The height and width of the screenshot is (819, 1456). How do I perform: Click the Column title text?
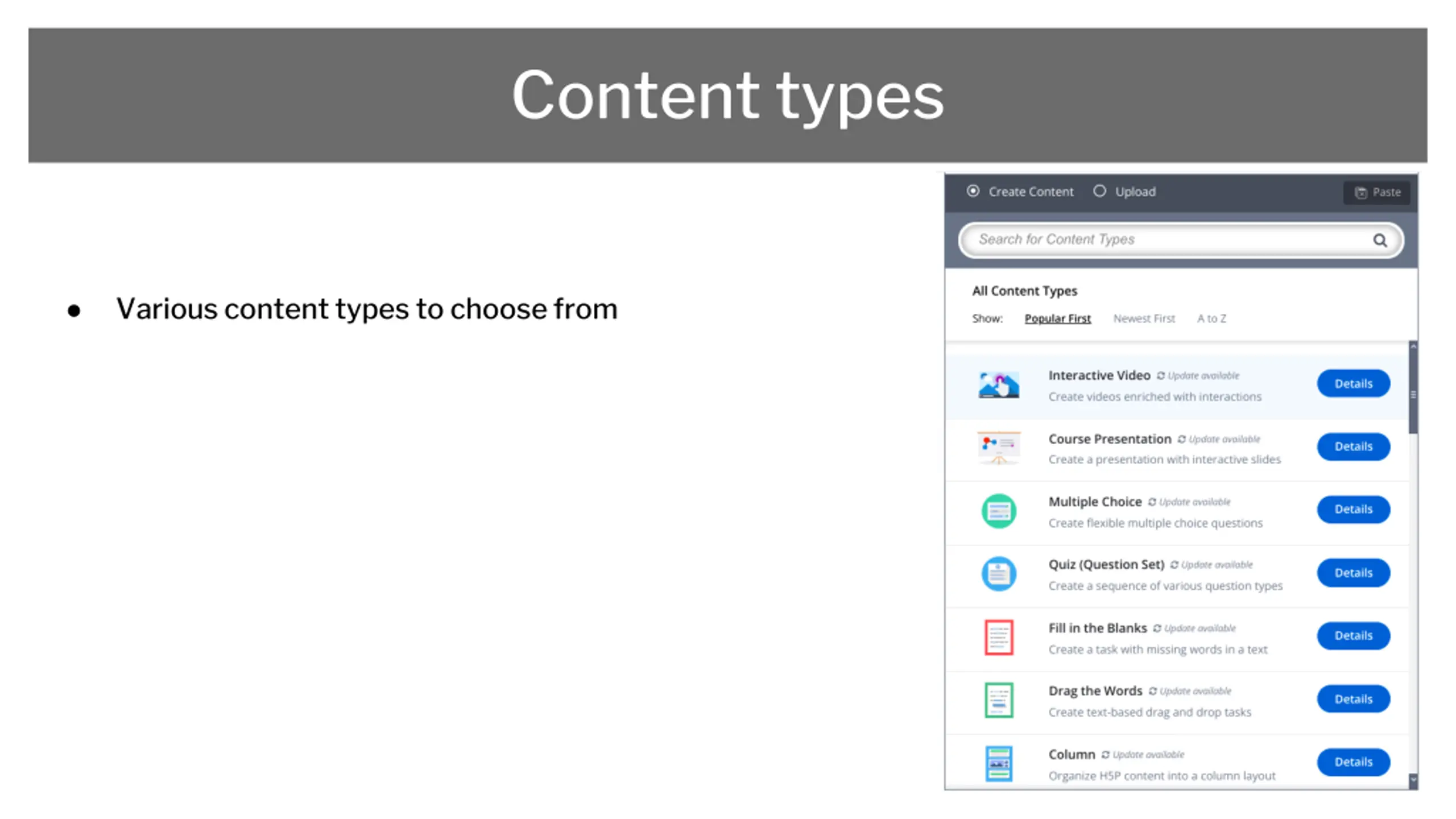point(1072,754)
